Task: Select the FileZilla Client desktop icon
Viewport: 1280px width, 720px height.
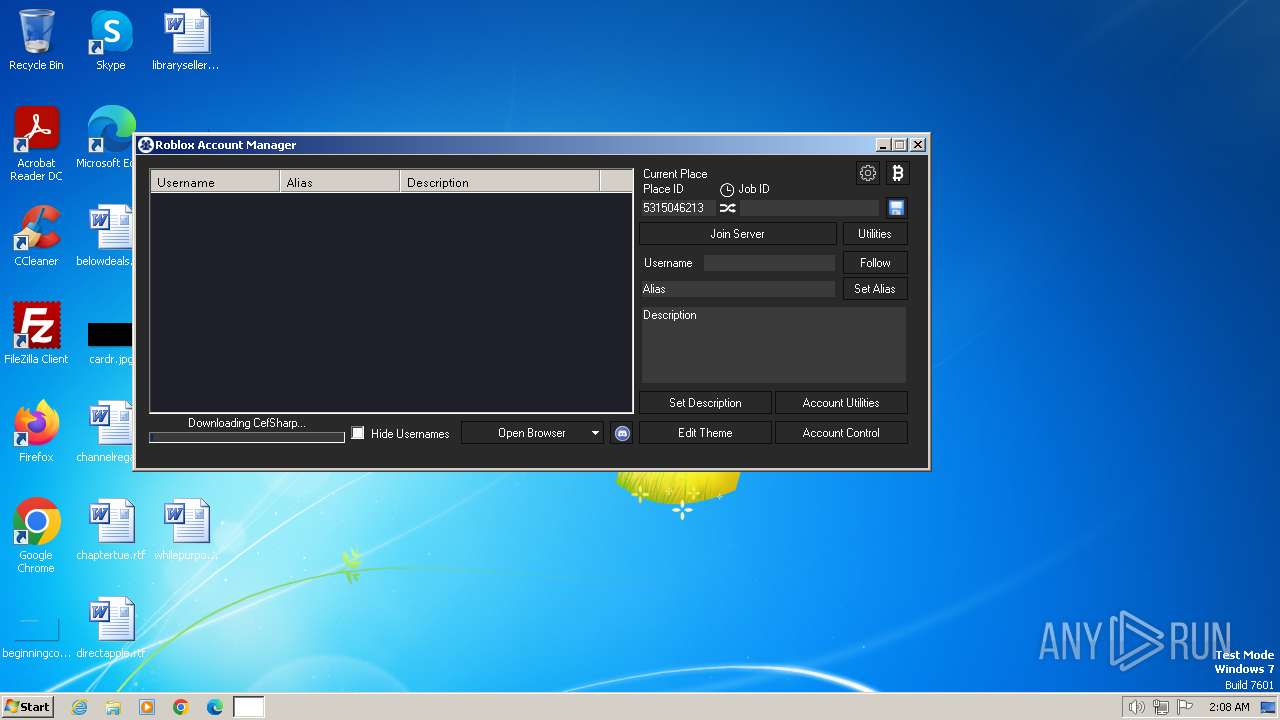Action: click(x=36, y=334)
